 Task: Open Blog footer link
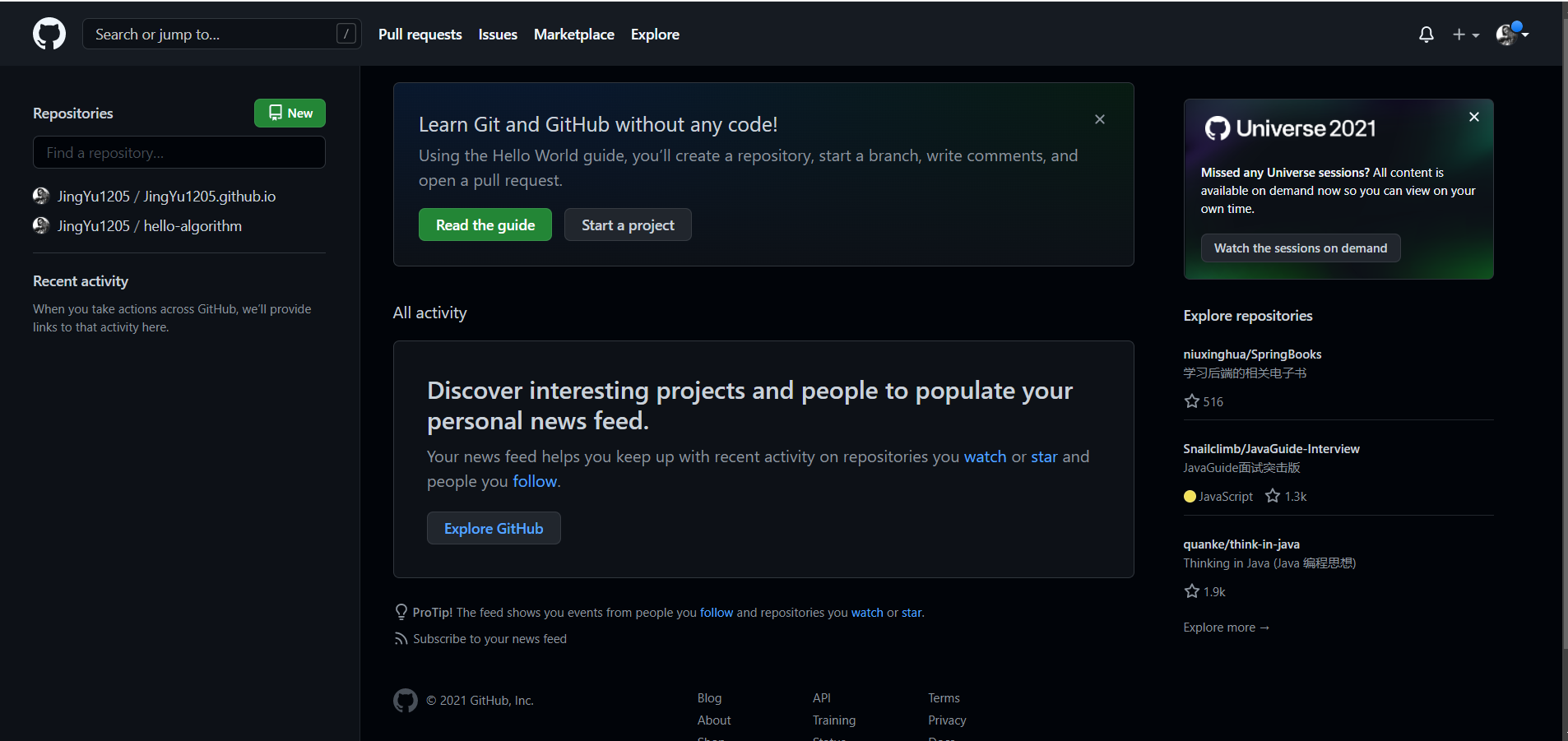click(709, 698)
